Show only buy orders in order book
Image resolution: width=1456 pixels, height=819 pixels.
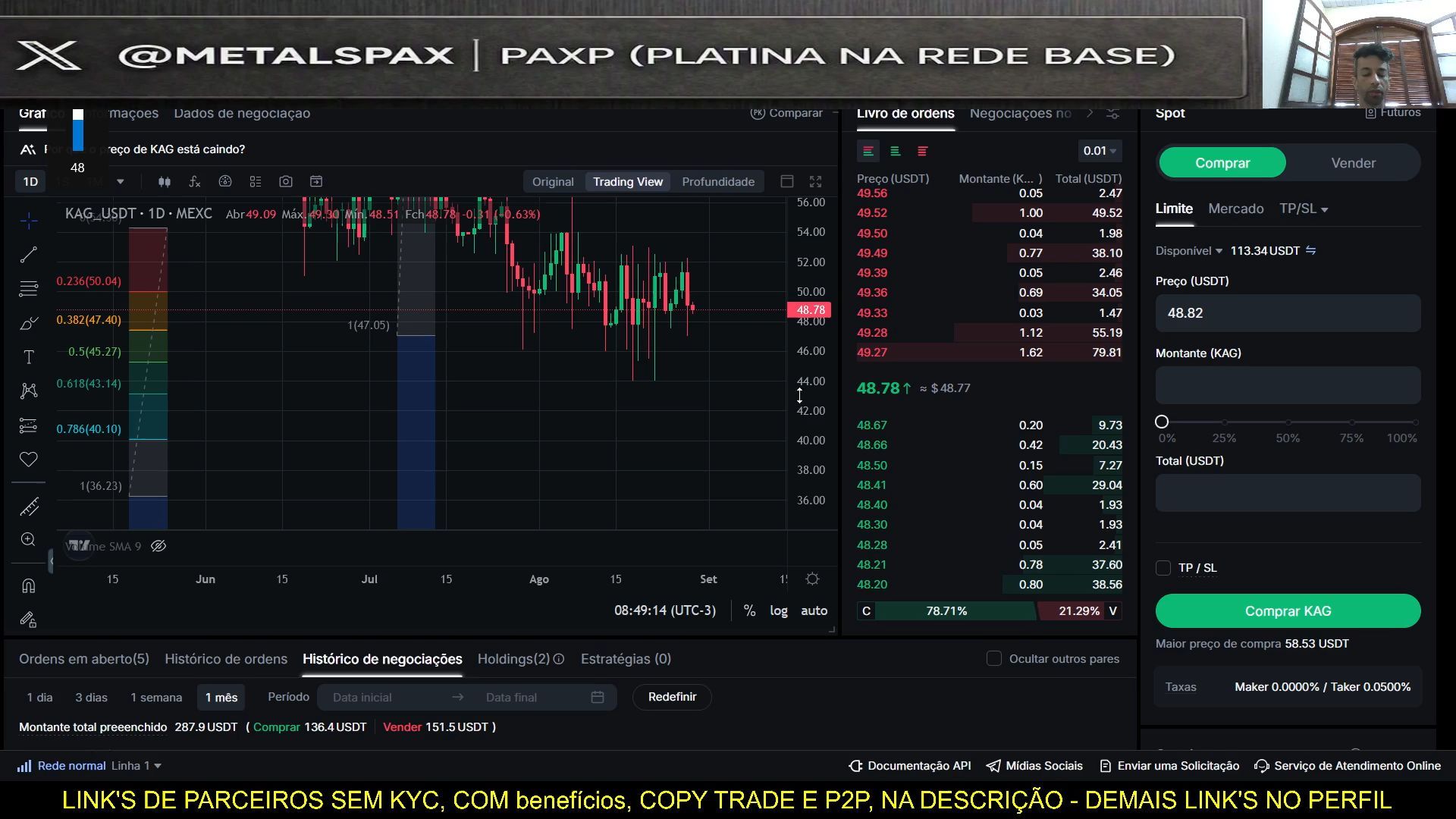(896, 152)
